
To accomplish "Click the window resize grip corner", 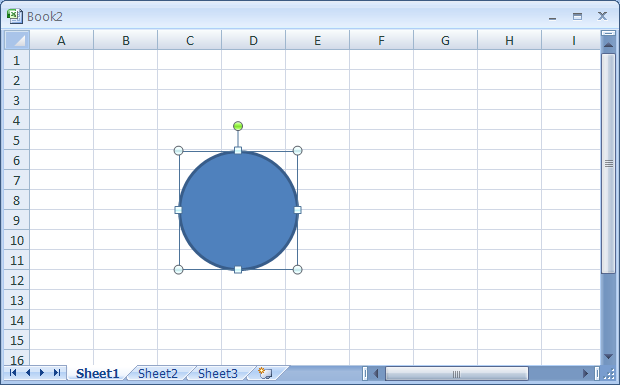I will point(609,374).
